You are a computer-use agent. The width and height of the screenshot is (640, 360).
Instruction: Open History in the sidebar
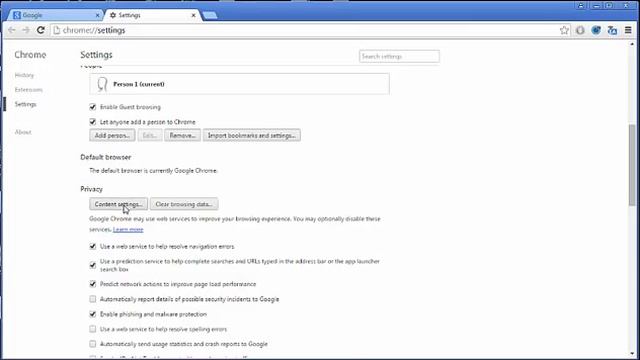tap(24, 75)
